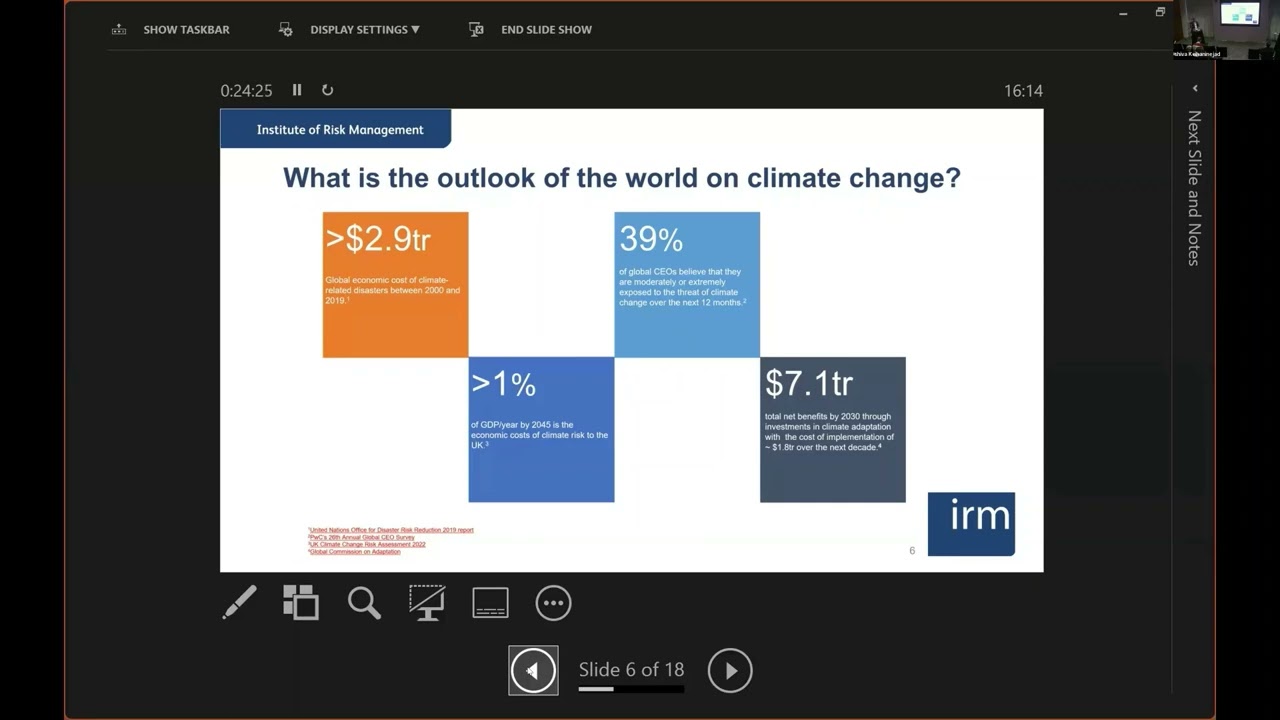Click the Show Taskbar icon
The image size is (1280, 720).
pos(119,29)
